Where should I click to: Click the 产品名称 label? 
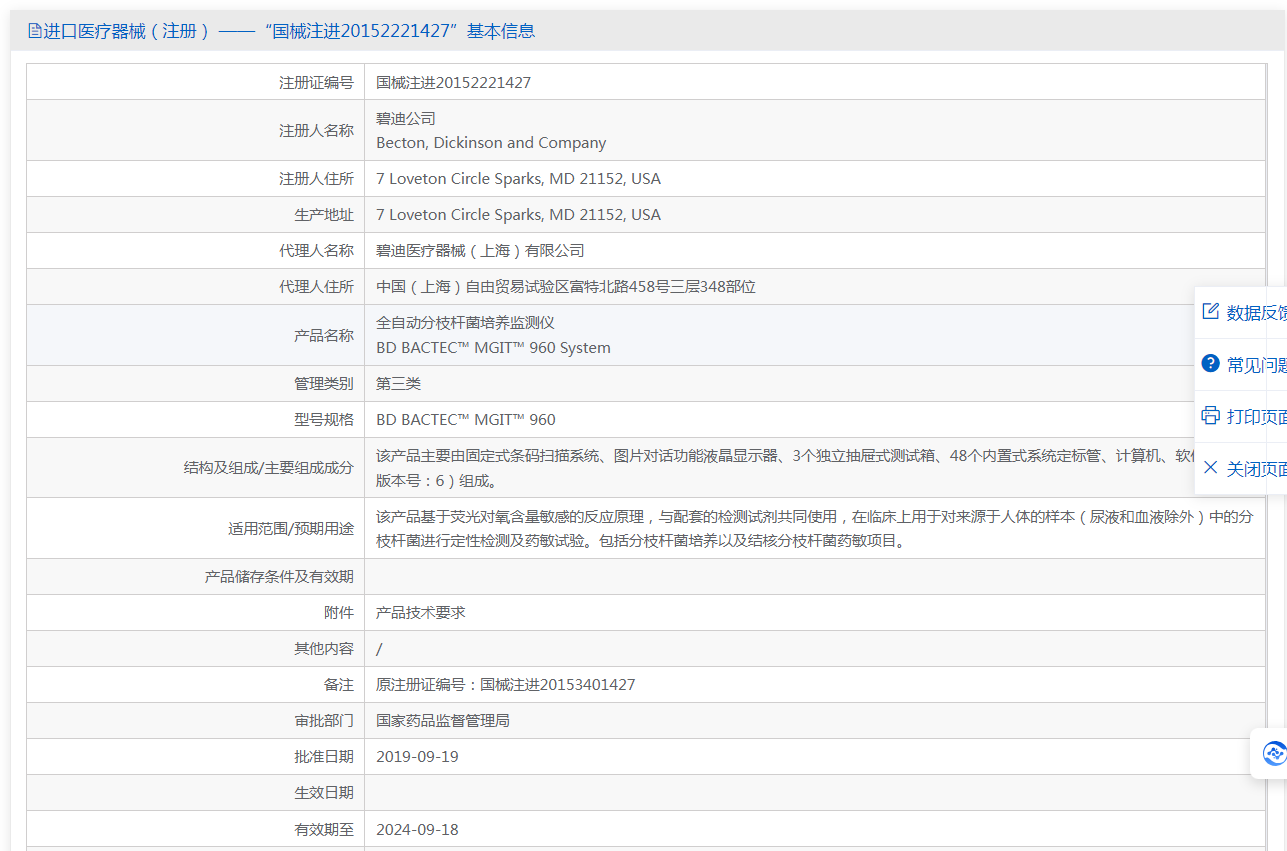324,335
